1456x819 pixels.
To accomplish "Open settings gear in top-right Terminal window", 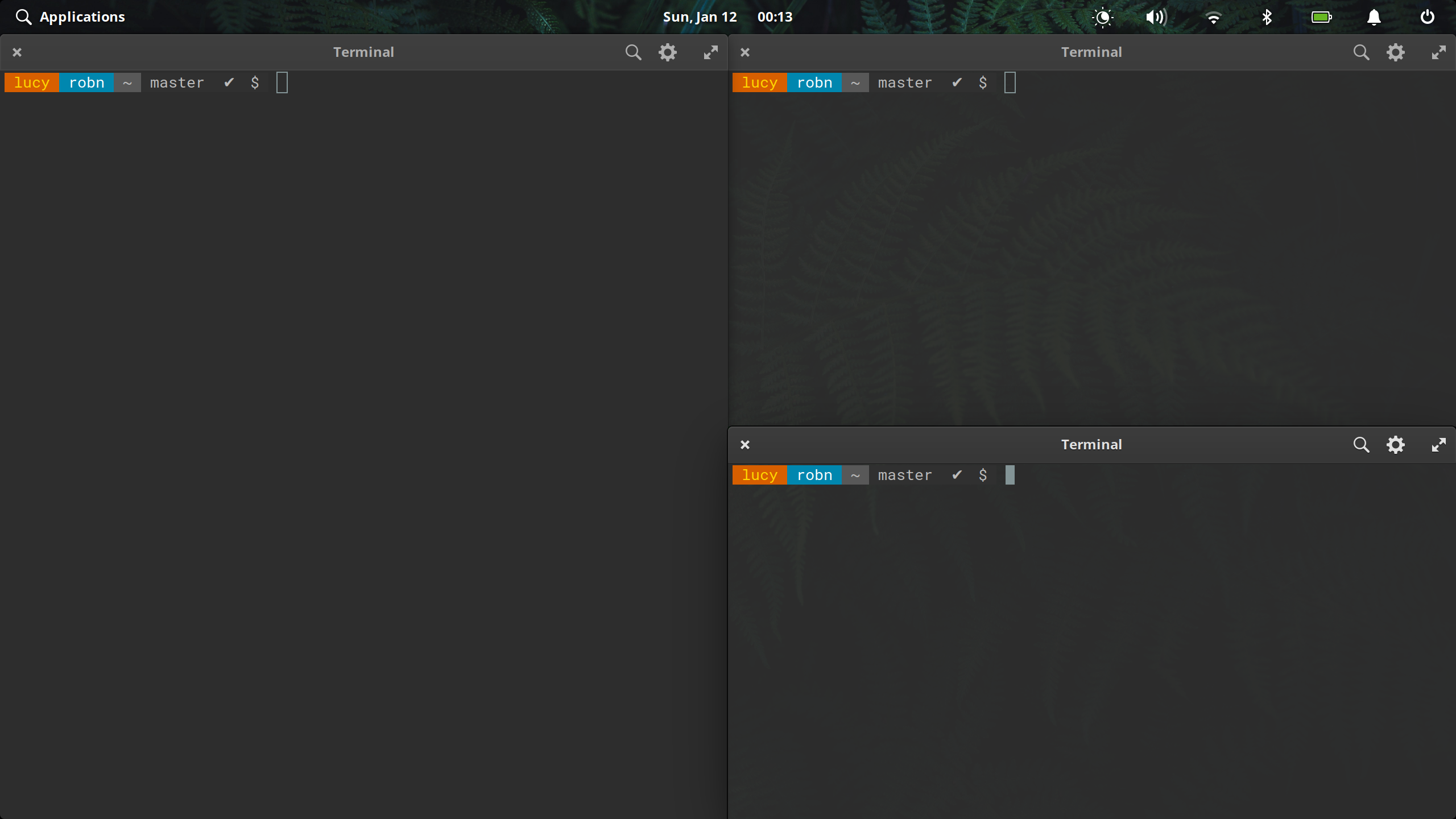I will pyautogui.click(x=1396, y=52).
